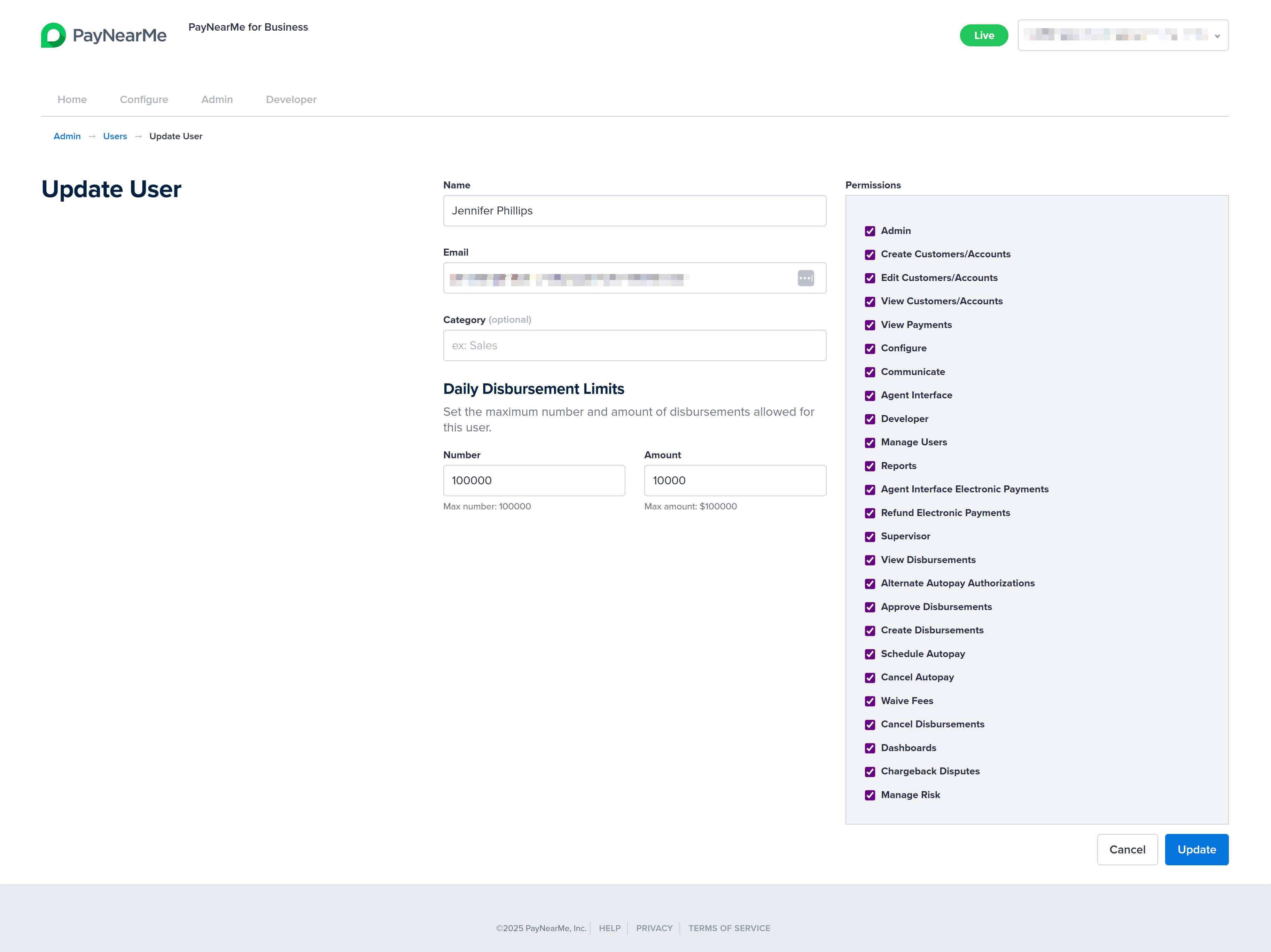1271x952 pixels.
Task: Click the Cancel button
Action: [x=1127, y=849]
